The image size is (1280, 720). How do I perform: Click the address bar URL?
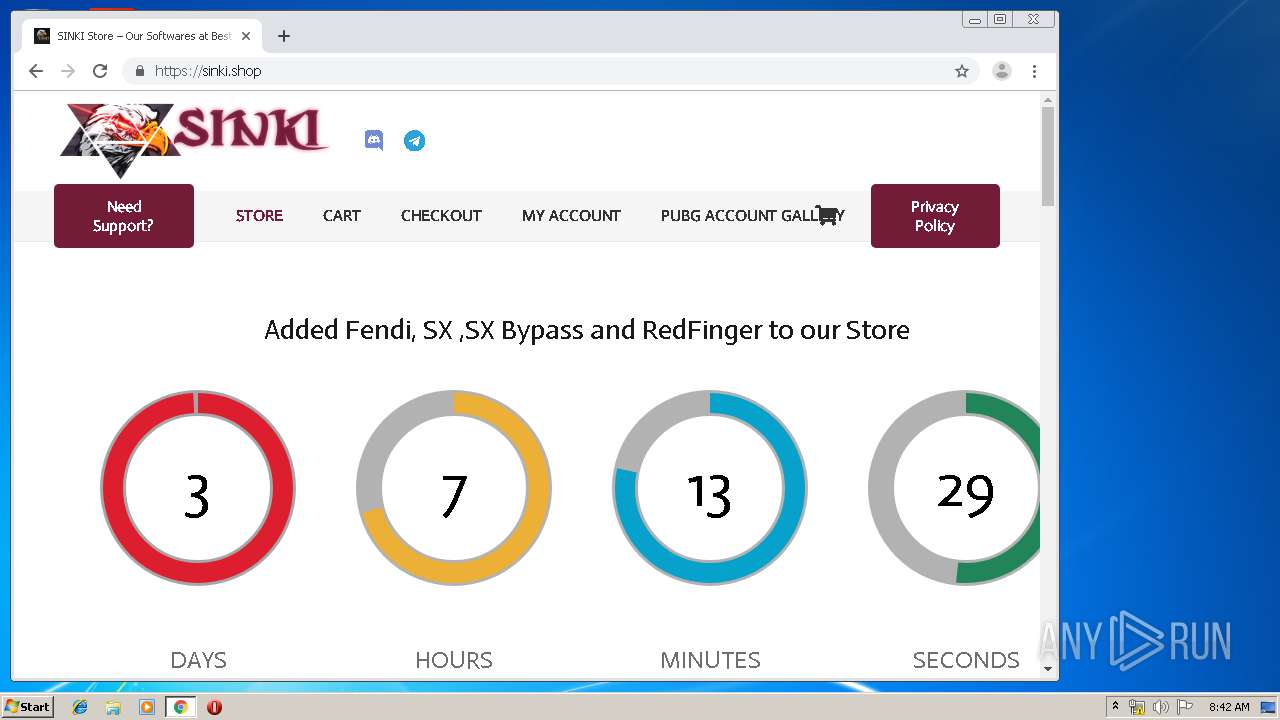pyautogui.click(x=208, y=71)
